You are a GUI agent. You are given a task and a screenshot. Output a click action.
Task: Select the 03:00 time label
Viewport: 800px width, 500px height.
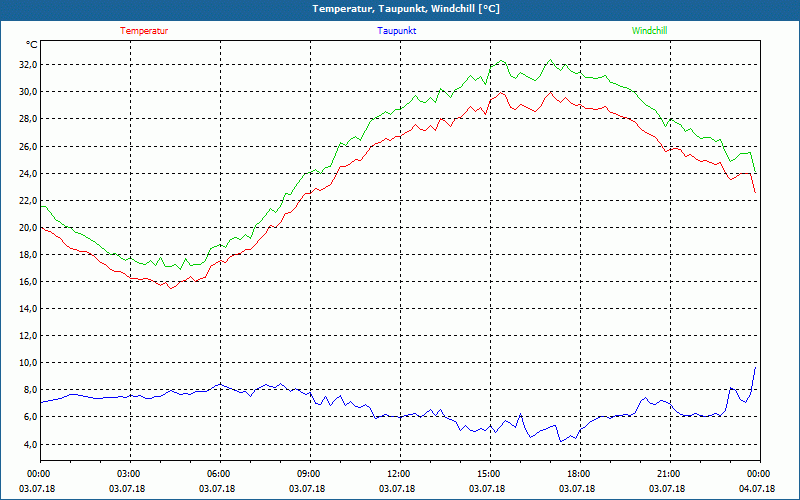129,474
